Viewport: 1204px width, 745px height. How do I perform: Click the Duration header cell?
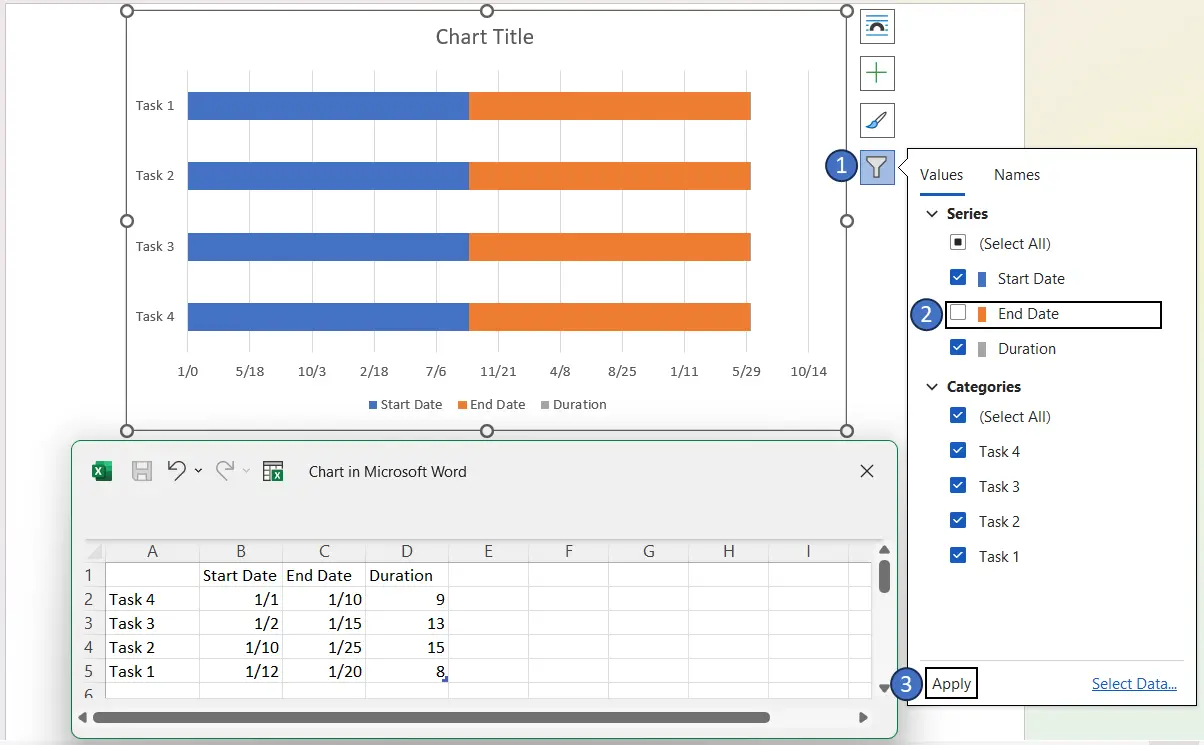point(407,575)
